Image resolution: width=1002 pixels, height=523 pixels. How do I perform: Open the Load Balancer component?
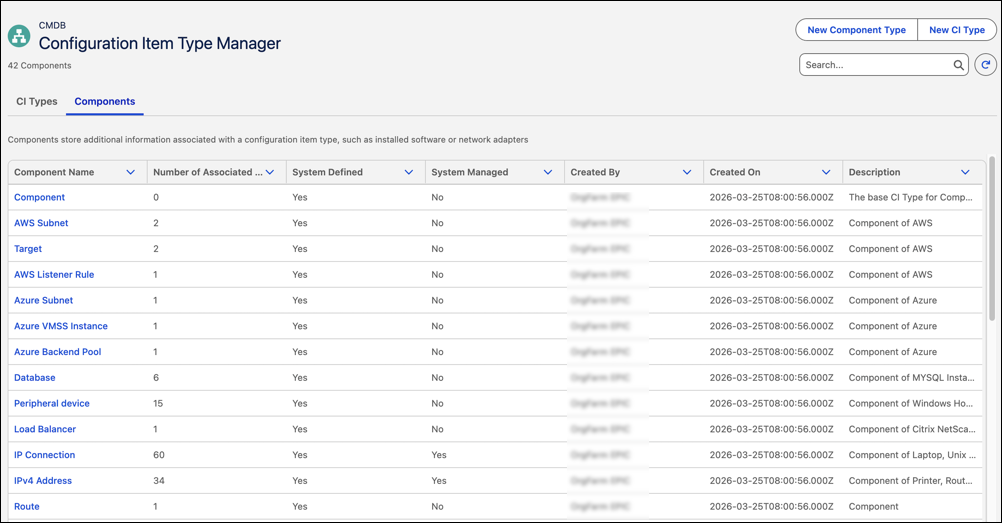click(x=45, y=429)
